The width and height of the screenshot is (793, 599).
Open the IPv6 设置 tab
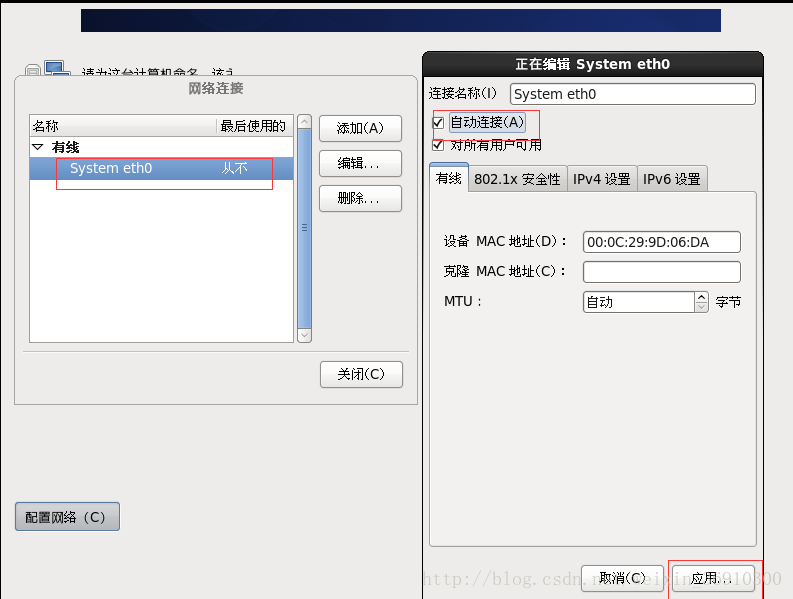click(672, 179)
